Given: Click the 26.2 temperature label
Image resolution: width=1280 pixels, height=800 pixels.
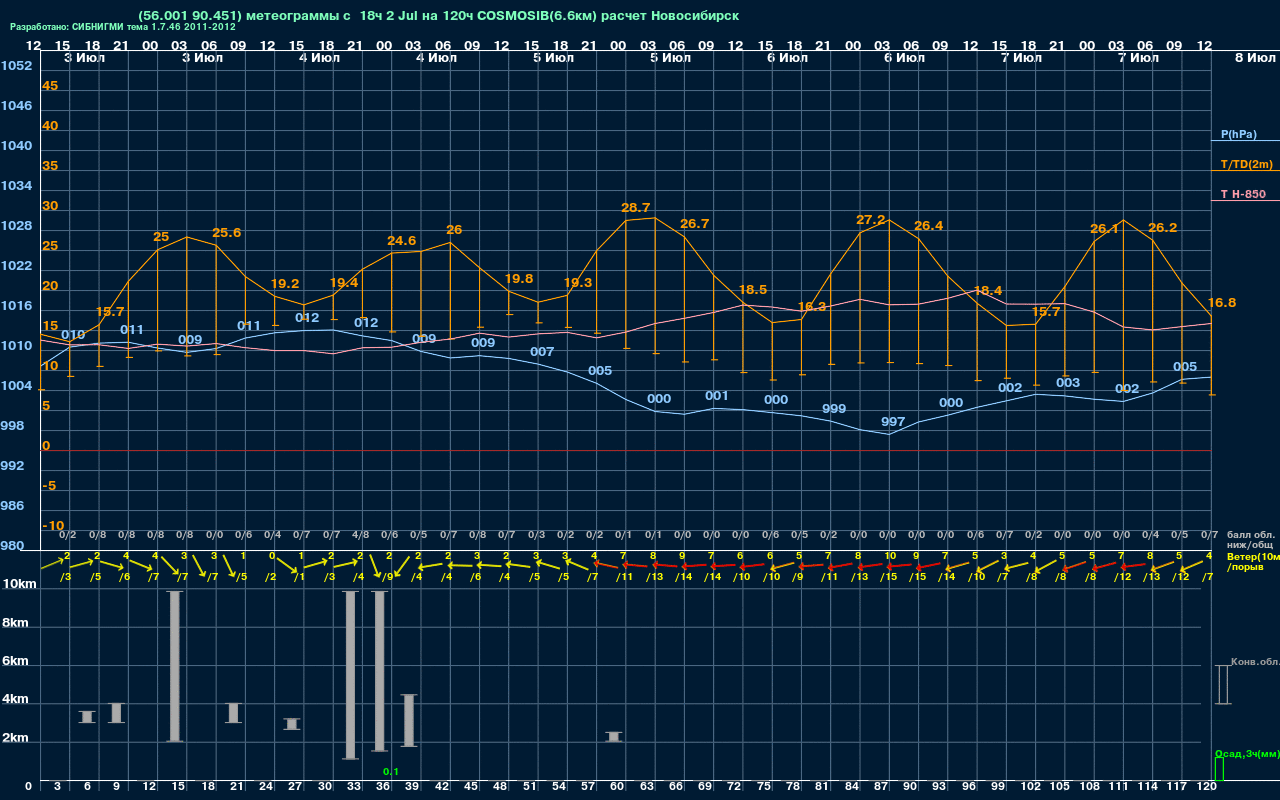Looking at the screenshot, I should [x=1162, y=228].
